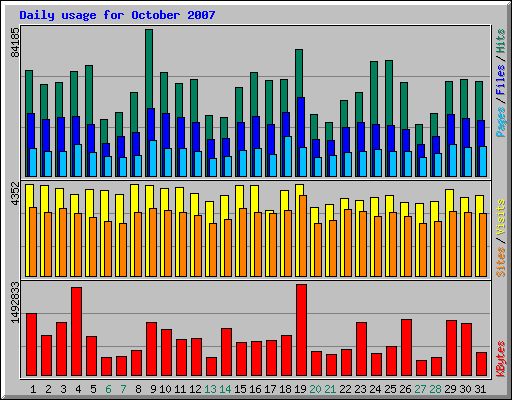Image resolution: width=512 pixels, height=400 pixels.
Task: Click the blue "Files" legend label
Action: tap(500, 80)
